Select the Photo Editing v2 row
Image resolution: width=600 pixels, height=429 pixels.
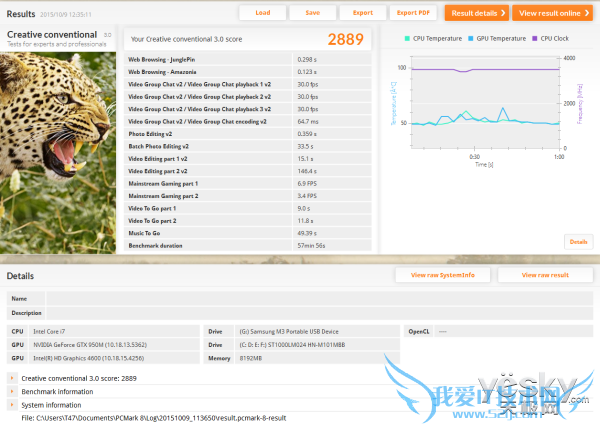click(248, 134)
